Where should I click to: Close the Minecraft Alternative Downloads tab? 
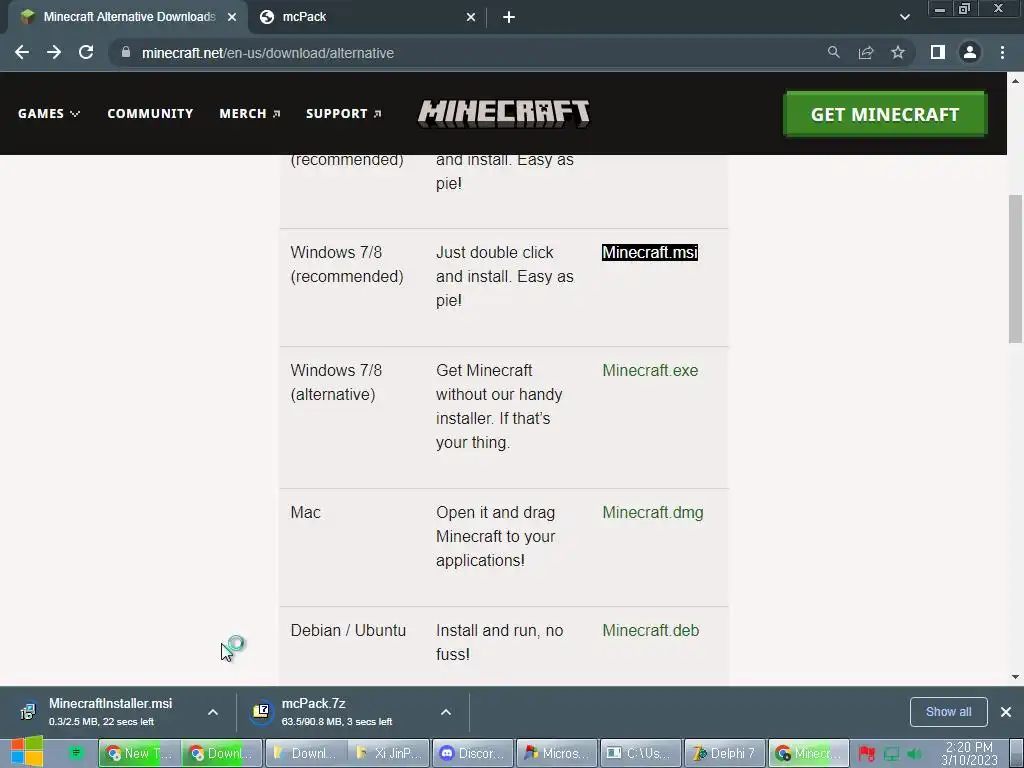(x=232, y=17)
